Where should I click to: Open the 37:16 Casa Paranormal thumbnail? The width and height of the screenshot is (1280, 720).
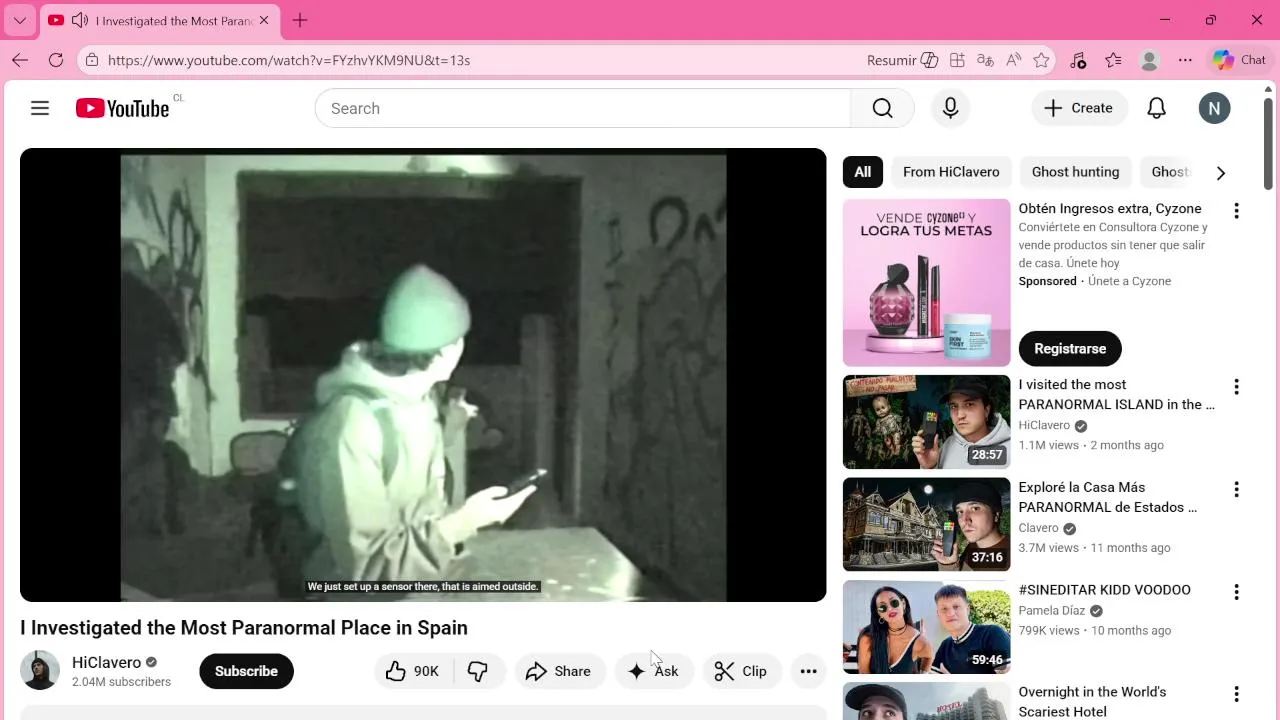[926, 524]
